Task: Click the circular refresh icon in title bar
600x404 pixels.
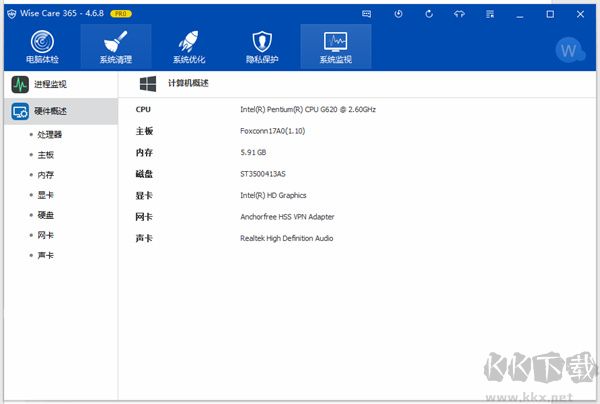Action: click(429, 14)
